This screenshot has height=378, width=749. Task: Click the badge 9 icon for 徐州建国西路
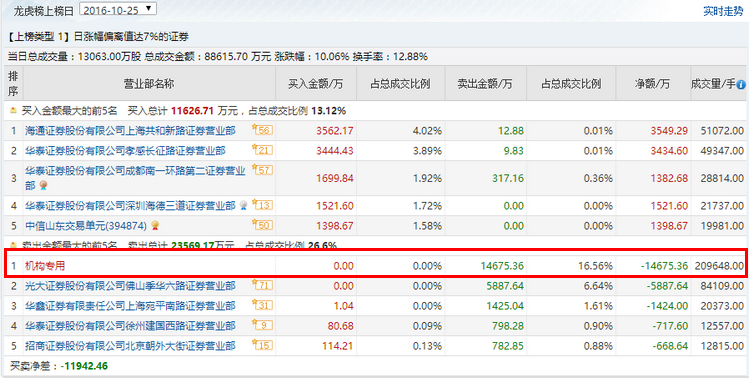tap(262, 325)
